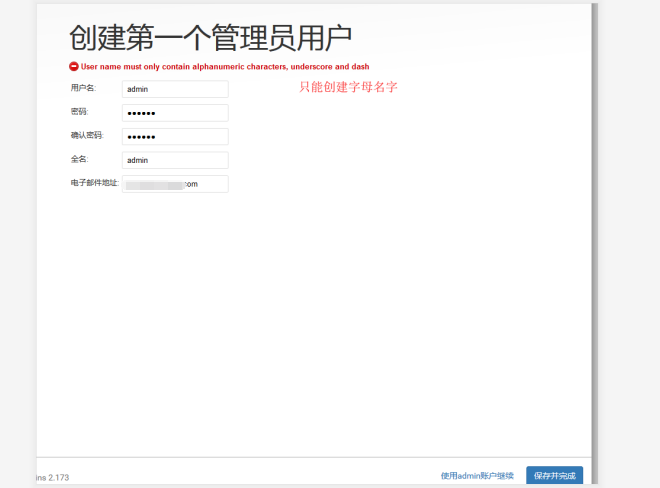The width and height of the screenshot is (660, 488).
Task: Click the 电子邮件地址 field label
Action: [x=94, y=183]
